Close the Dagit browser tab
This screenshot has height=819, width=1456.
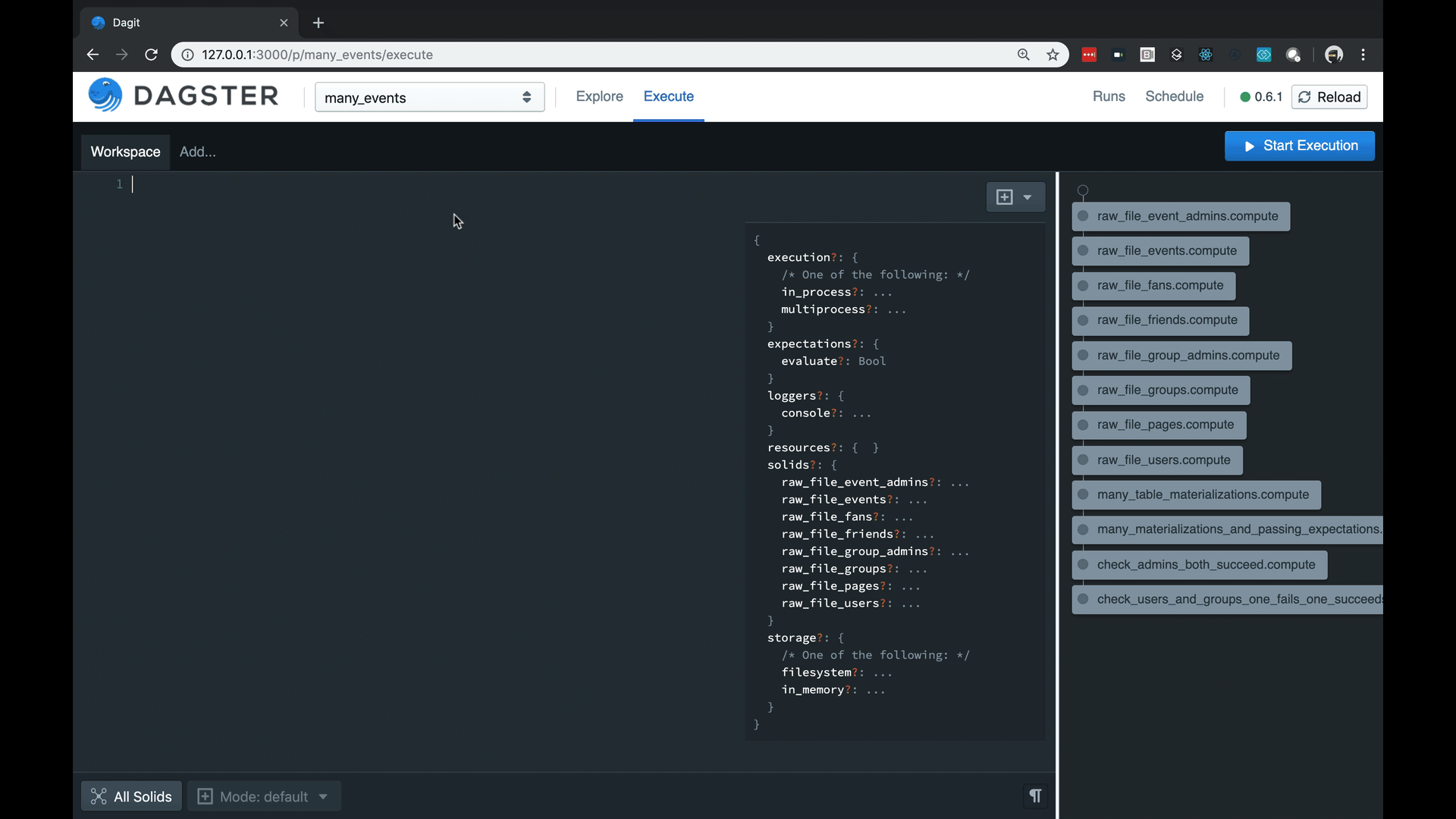coord(284,23)
